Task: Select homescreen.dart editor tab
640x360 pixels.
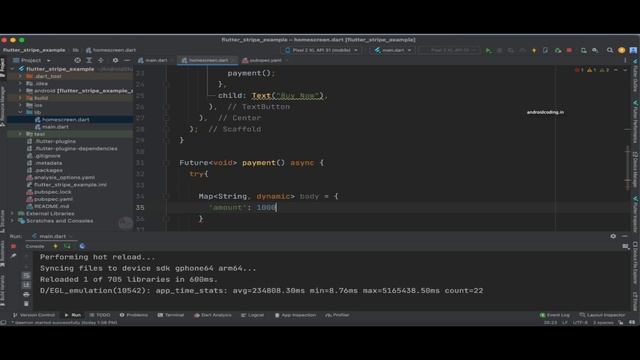Action: pos(208,60)
